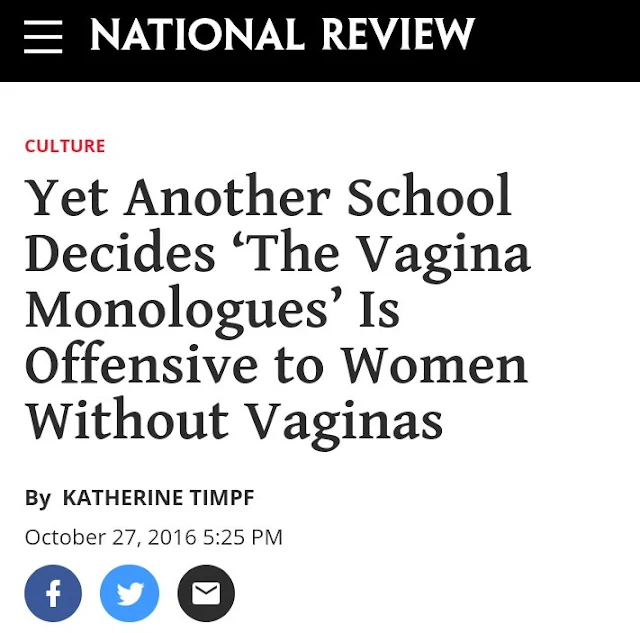Click the headline line "Monologues' Is"

click(212, 309)
